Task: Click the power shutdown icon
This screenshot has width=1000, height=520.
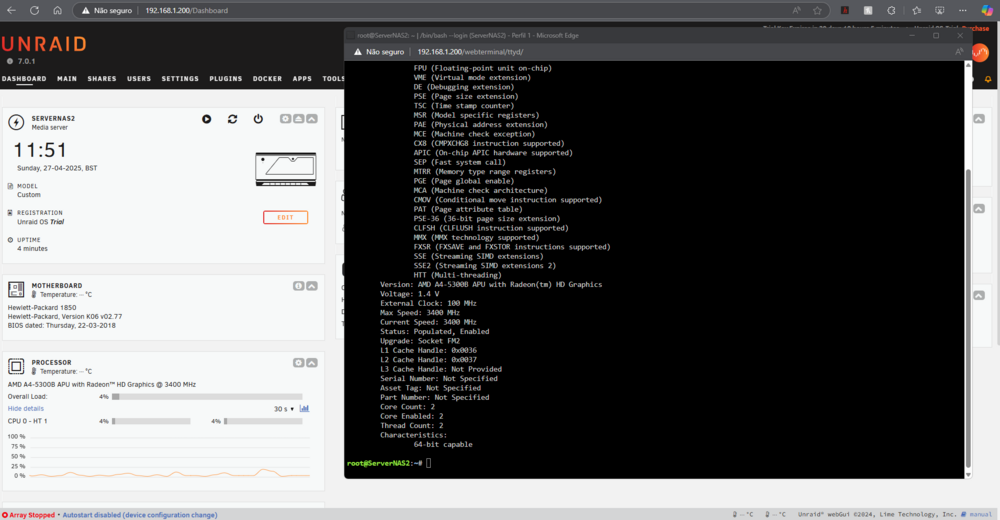Action: coord(258,119)
